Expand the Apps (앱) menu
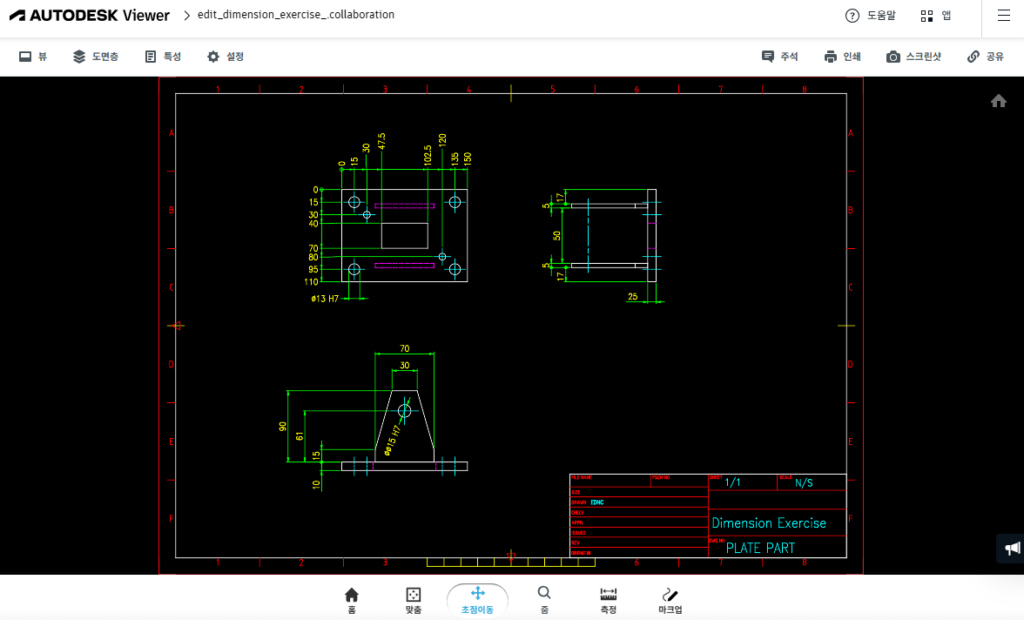This screenshot has width=1024, height=620. pos(936,16)
